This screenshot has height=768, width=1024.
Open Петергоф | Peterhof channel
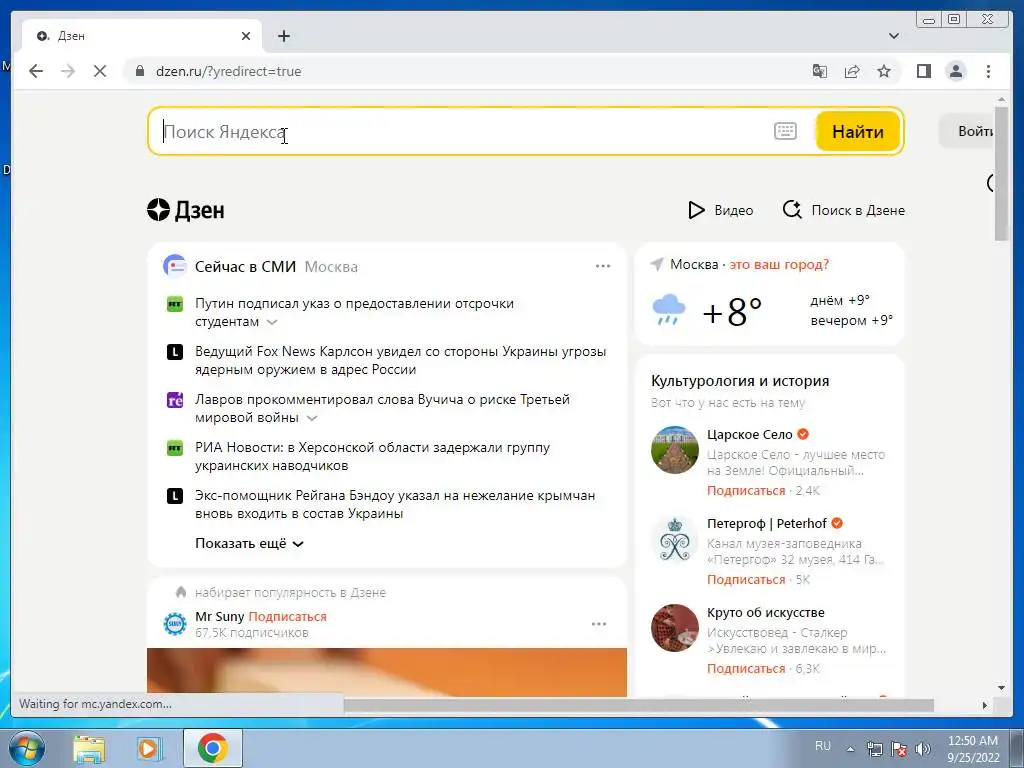click(767, 523)
